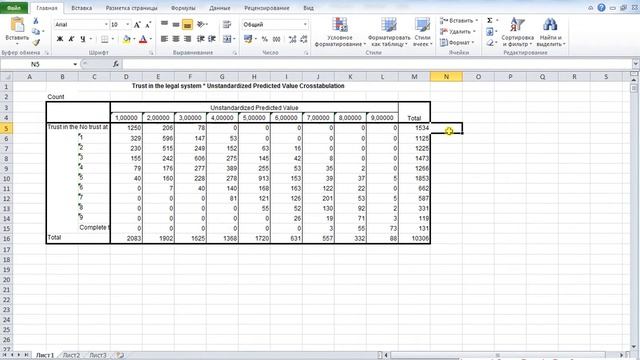Image resolution: width=640 pixels, height=360 pixels.
Task: Click the Fill down icon in editing group
Action: (490, 31)
